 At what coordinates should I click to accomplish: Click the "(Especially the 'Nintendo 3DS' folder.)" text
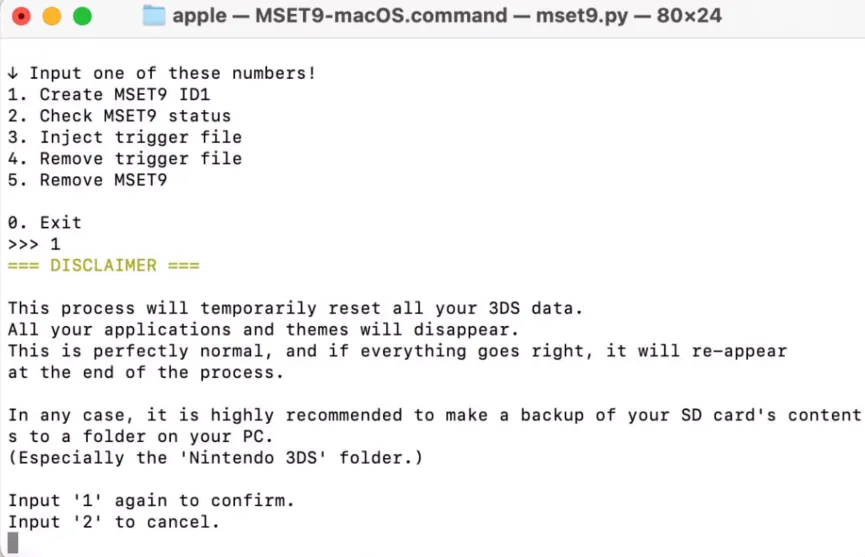coord(215,458)
